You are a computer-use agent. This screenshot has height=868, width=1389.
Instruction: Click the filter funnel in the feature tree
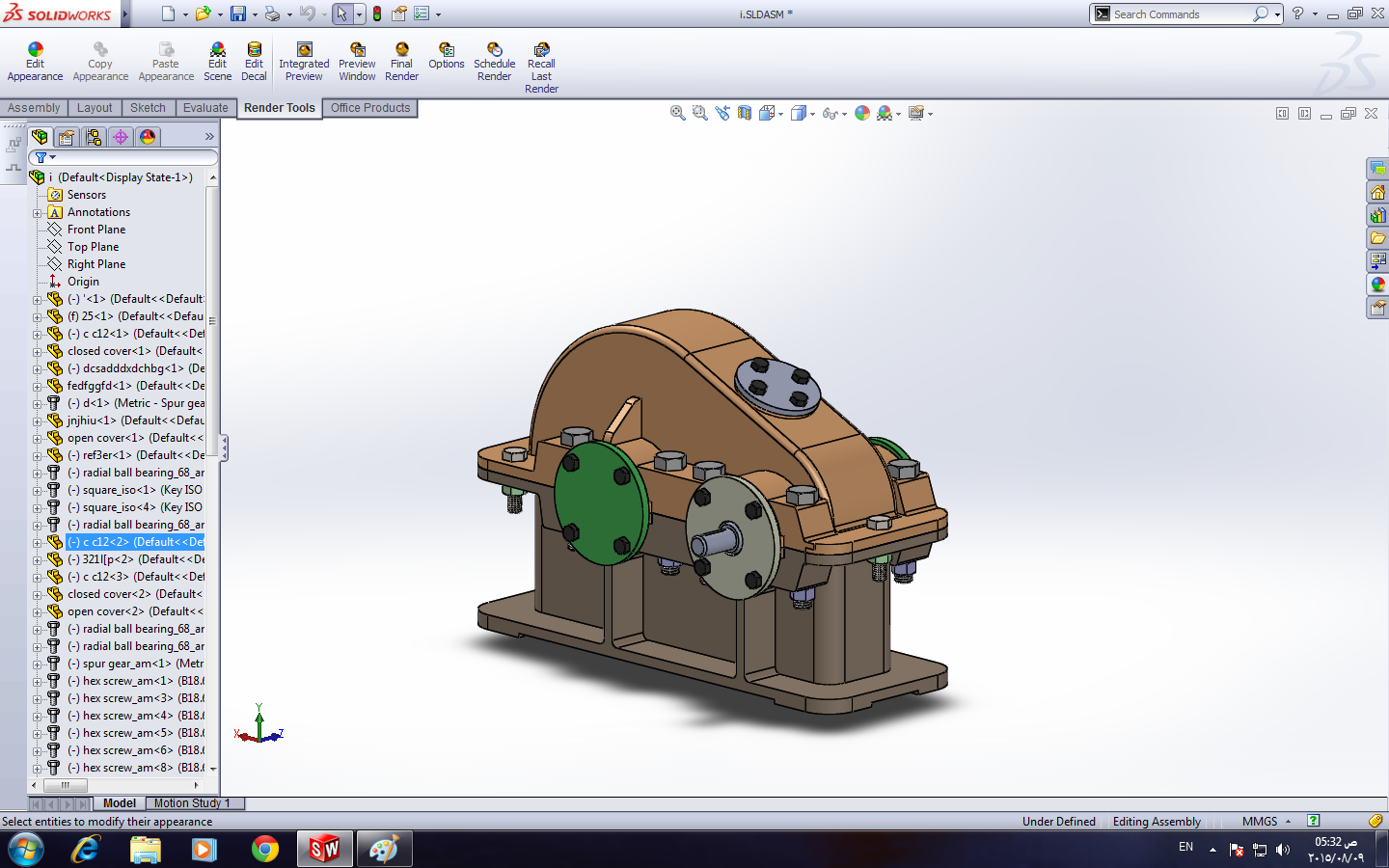coord(41,157)
